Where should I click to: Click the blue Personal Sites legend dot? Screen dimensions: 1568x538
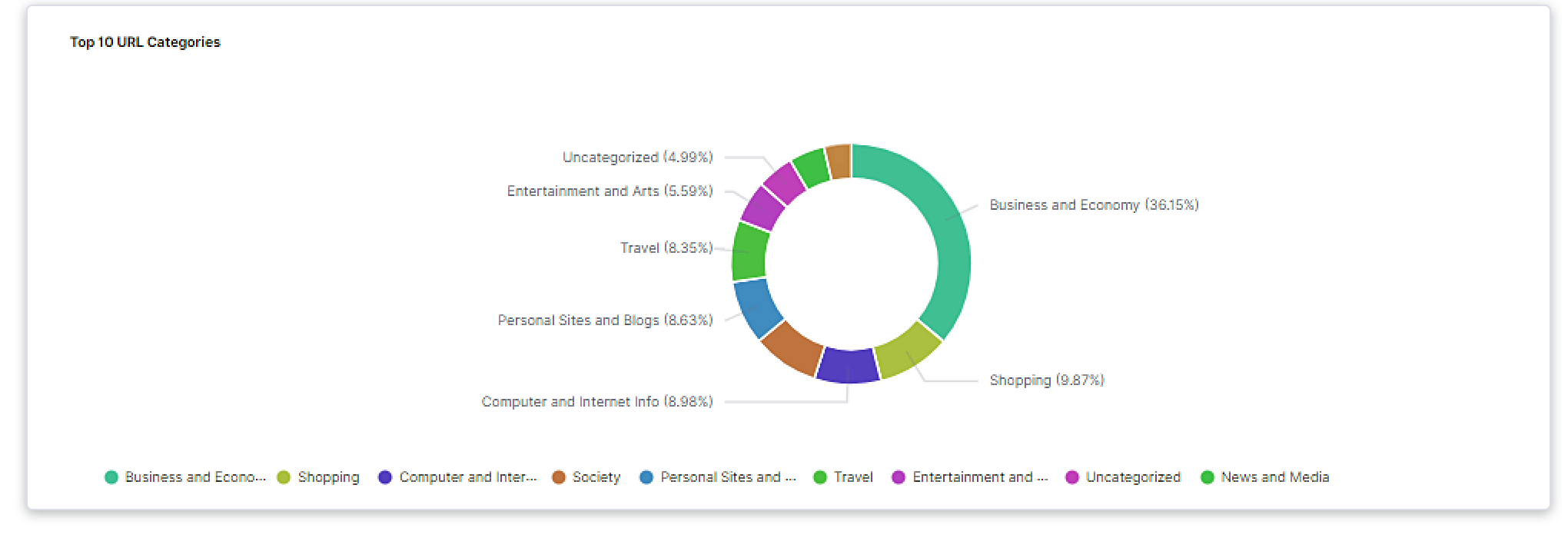646,477
